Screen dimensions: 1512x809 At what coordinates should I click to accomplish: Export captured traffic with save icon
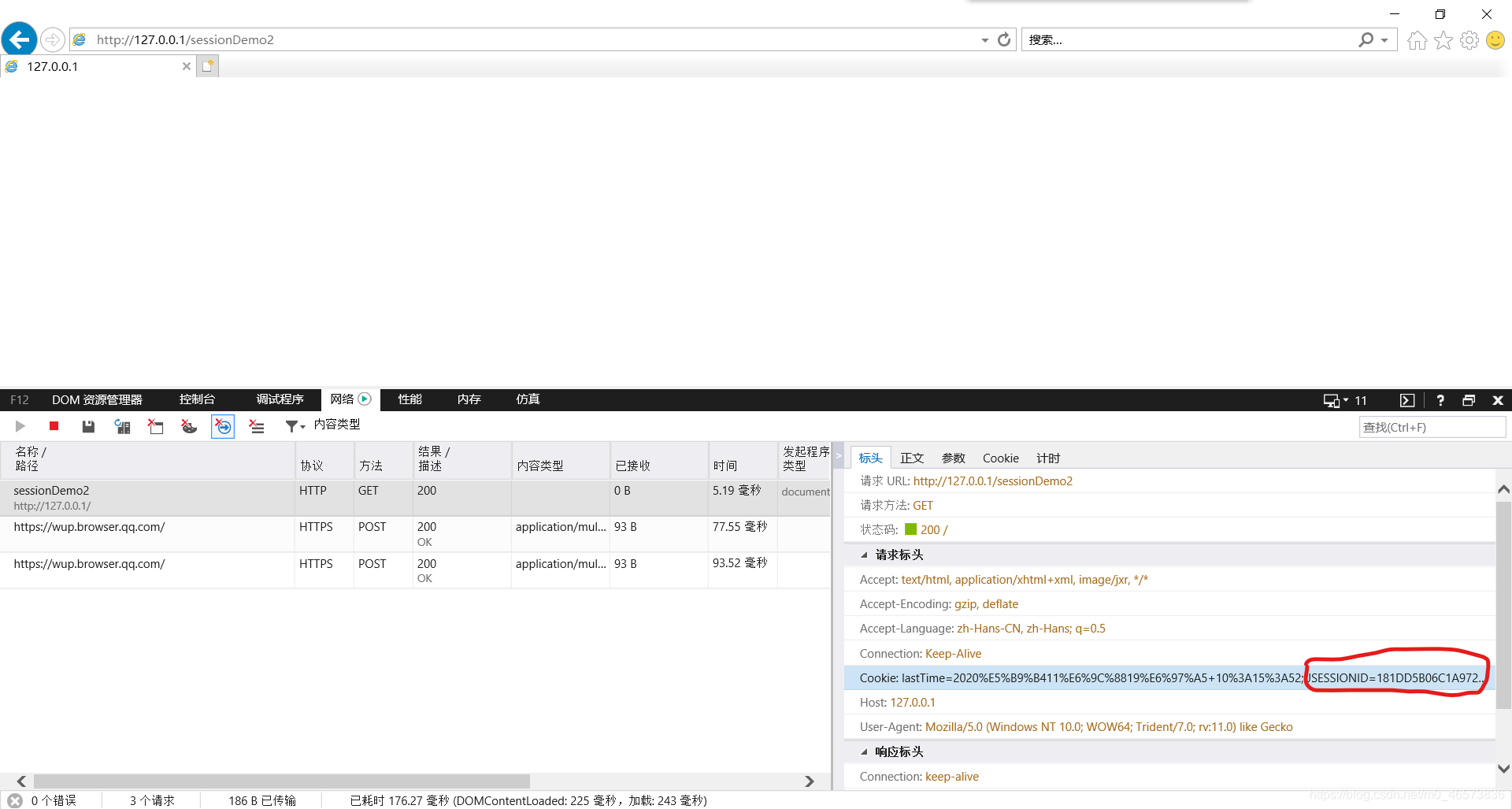point(88,426)
